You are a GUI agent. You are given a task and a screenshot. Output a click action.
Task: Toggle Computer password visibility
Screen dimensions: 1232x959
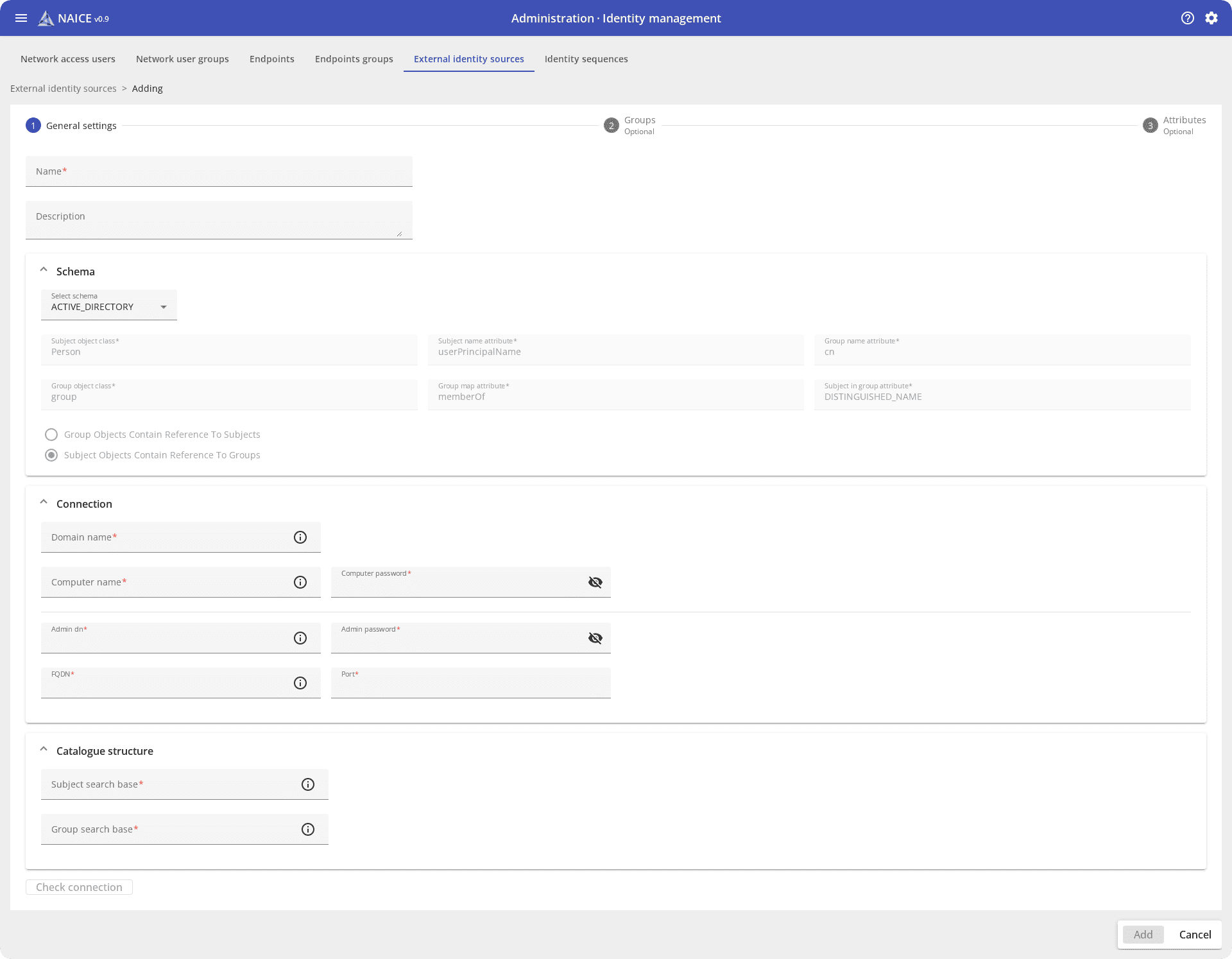click(595, 582)
